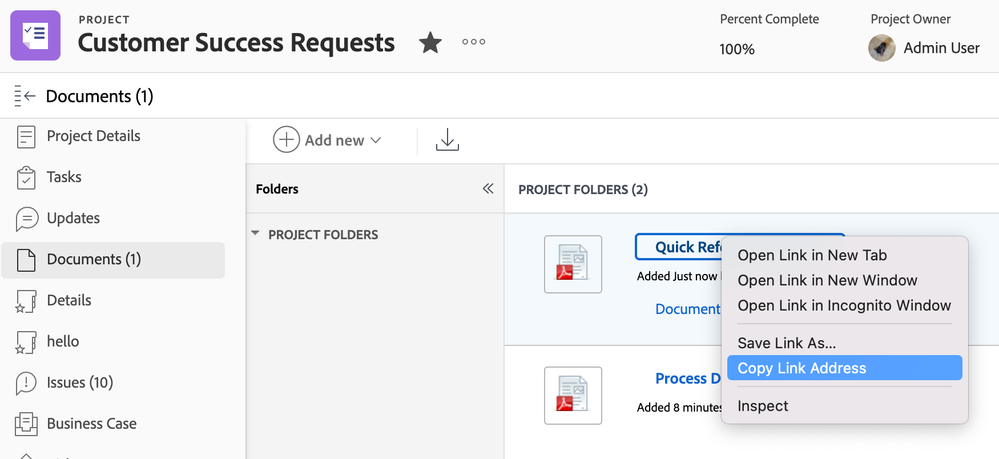
Task: Go to the Tasks section
Action: [x=64, y=177]
